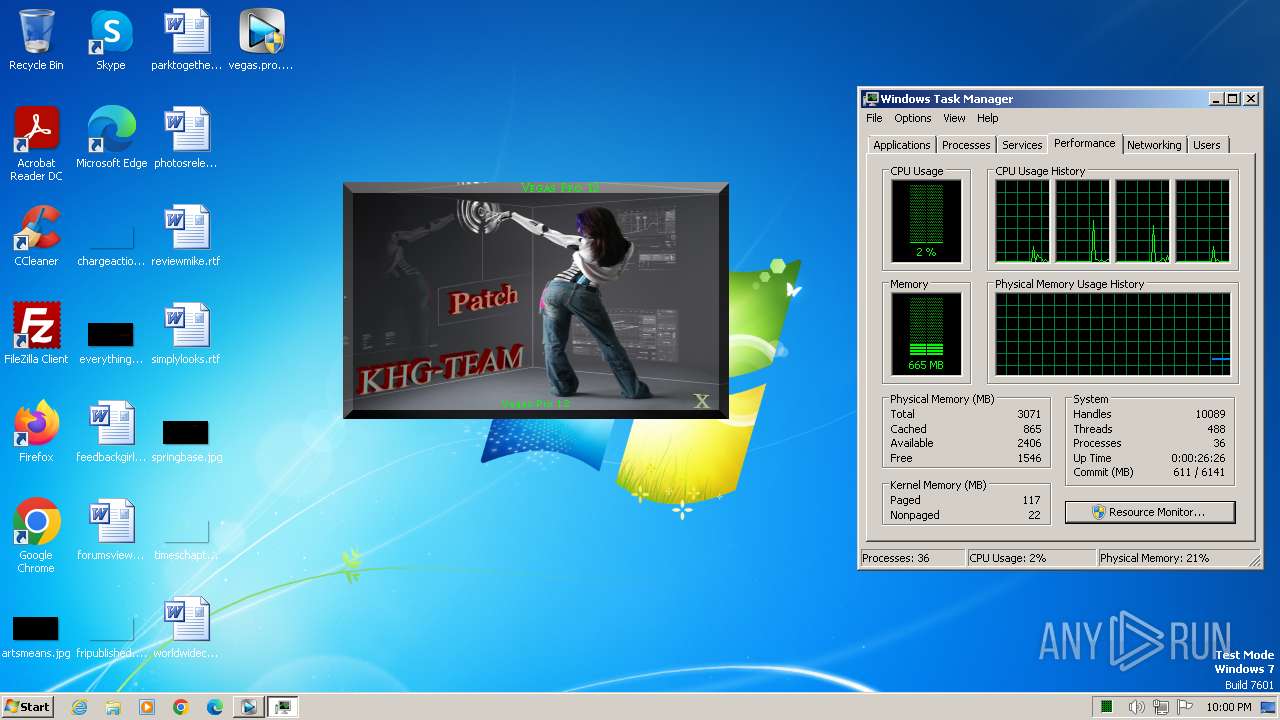Open the Action Center flag icon

pyautogui.click(x=1183, y=707)
